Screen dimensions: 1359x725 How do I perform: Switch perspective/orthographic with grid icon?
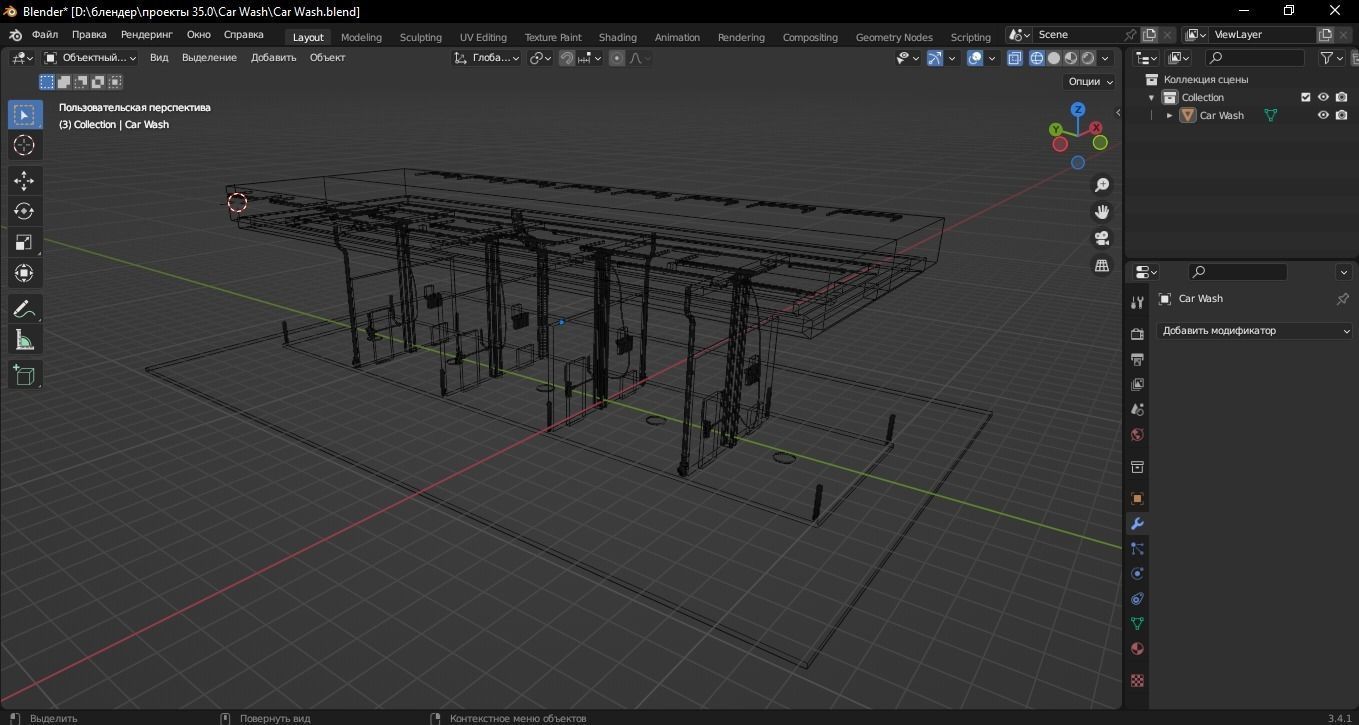[1102, 266]
